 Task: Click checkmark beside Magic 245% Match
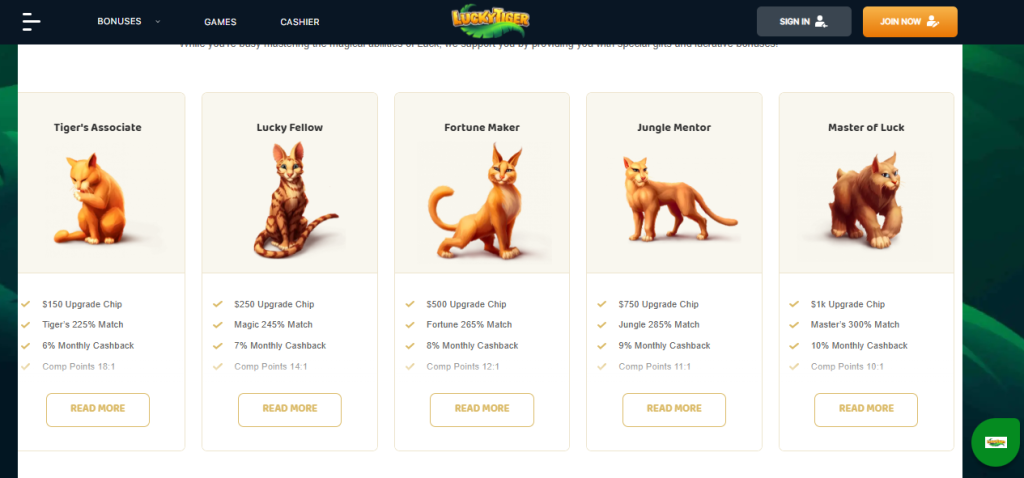(x=218, y=325)
